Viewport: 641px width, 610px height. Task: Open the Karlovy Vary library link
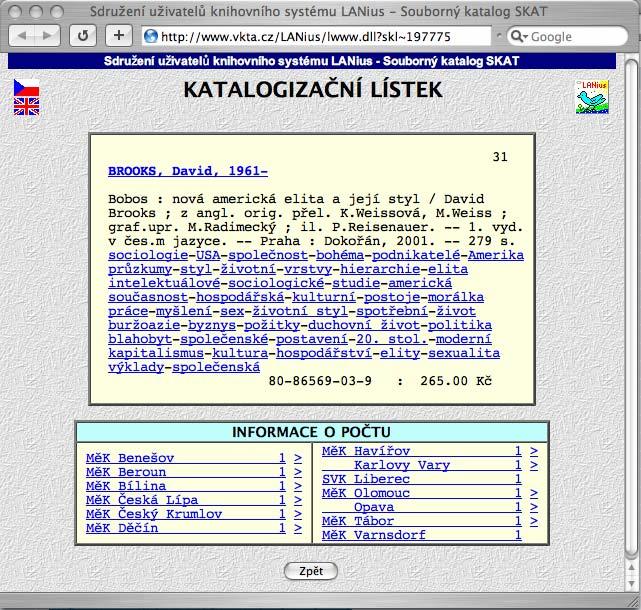pos(422,465)
